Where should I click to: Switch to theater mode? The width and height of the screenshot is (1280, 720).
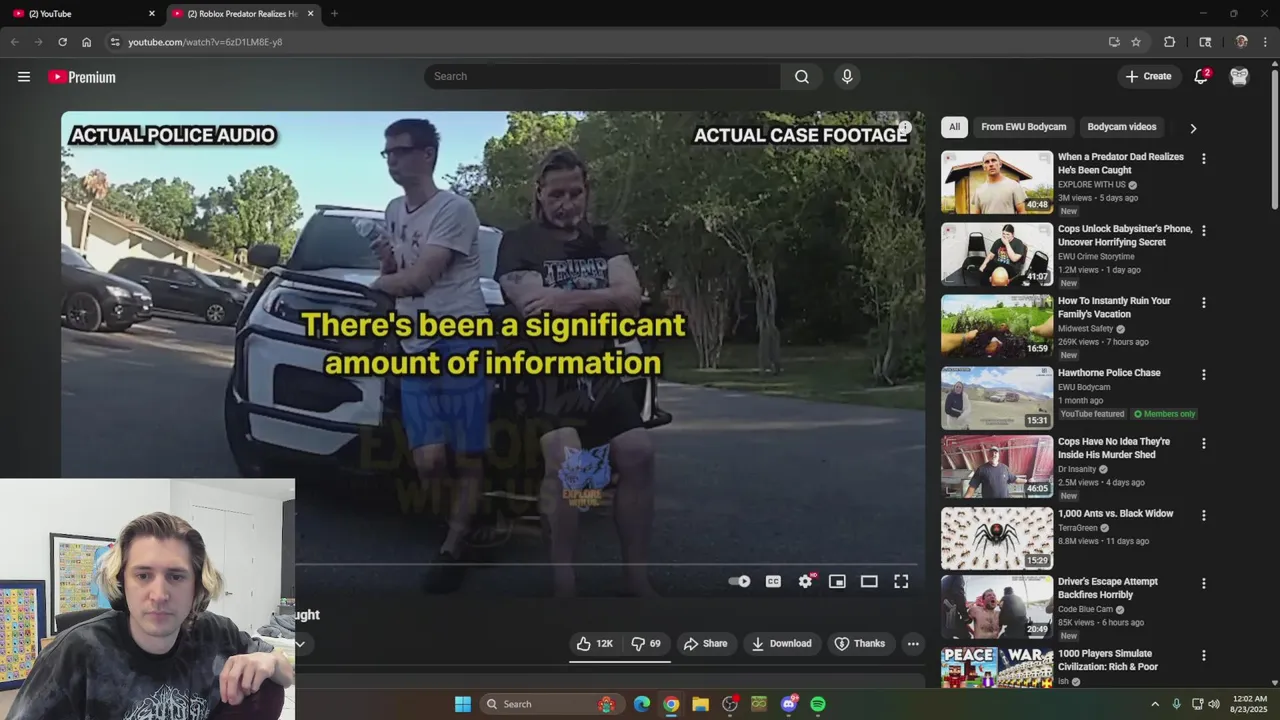[x=869, y=581]
